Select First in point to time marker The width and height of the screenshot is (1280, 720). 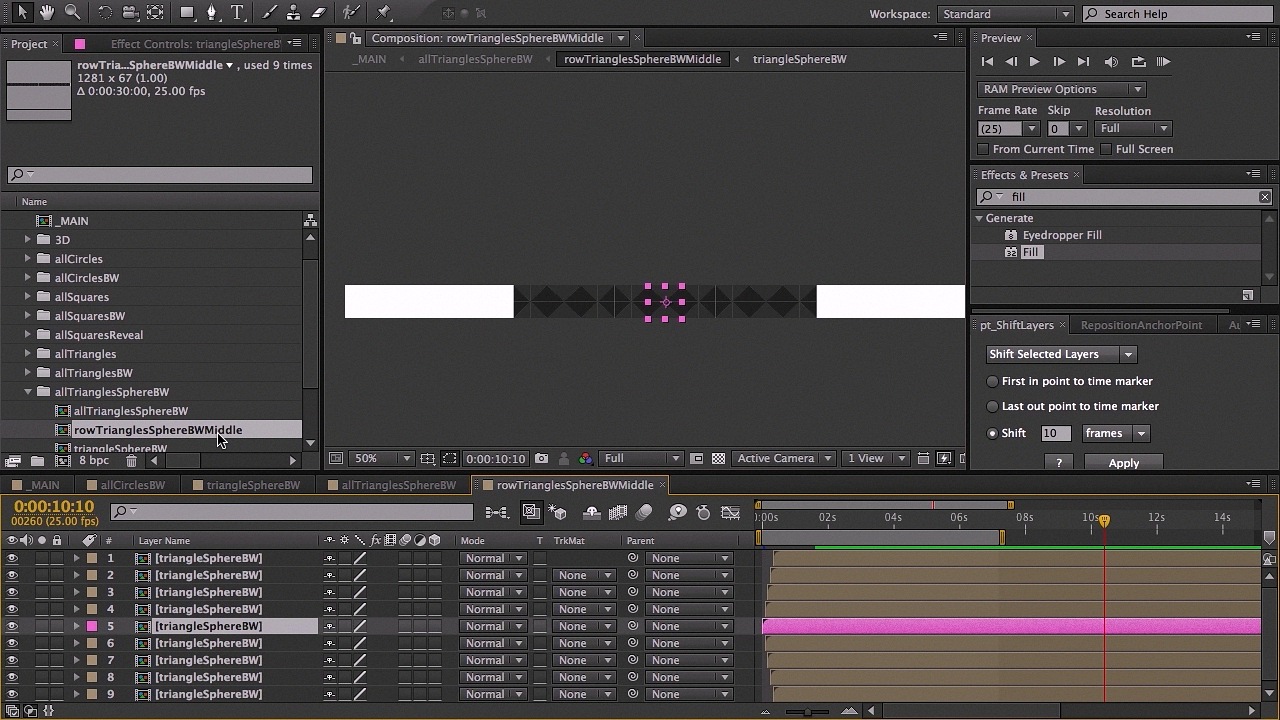pos(992,381)
